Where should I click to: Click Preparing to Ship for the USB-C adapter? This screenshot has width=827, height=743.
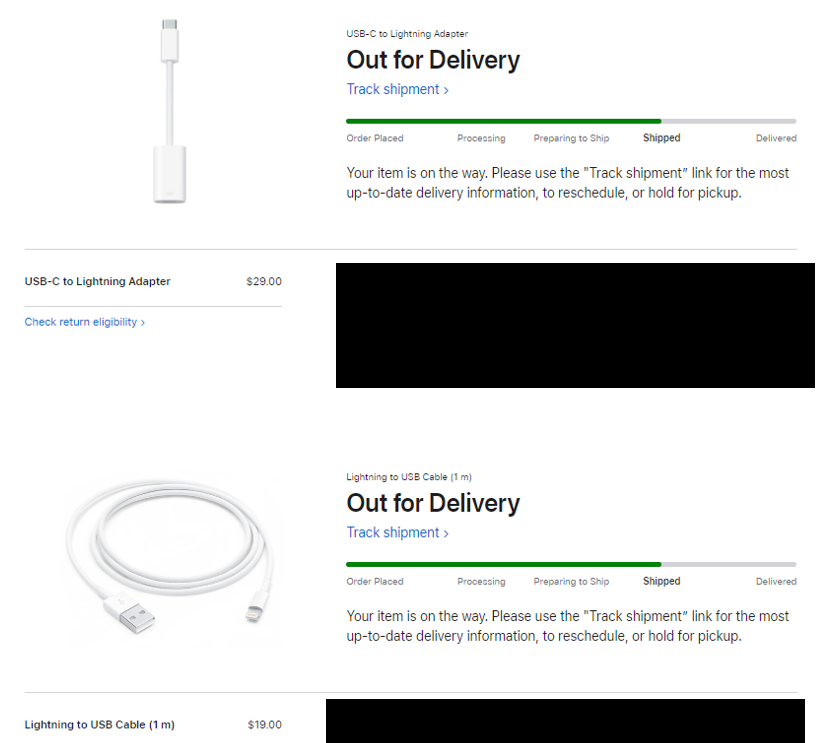[x=571, y=138]
